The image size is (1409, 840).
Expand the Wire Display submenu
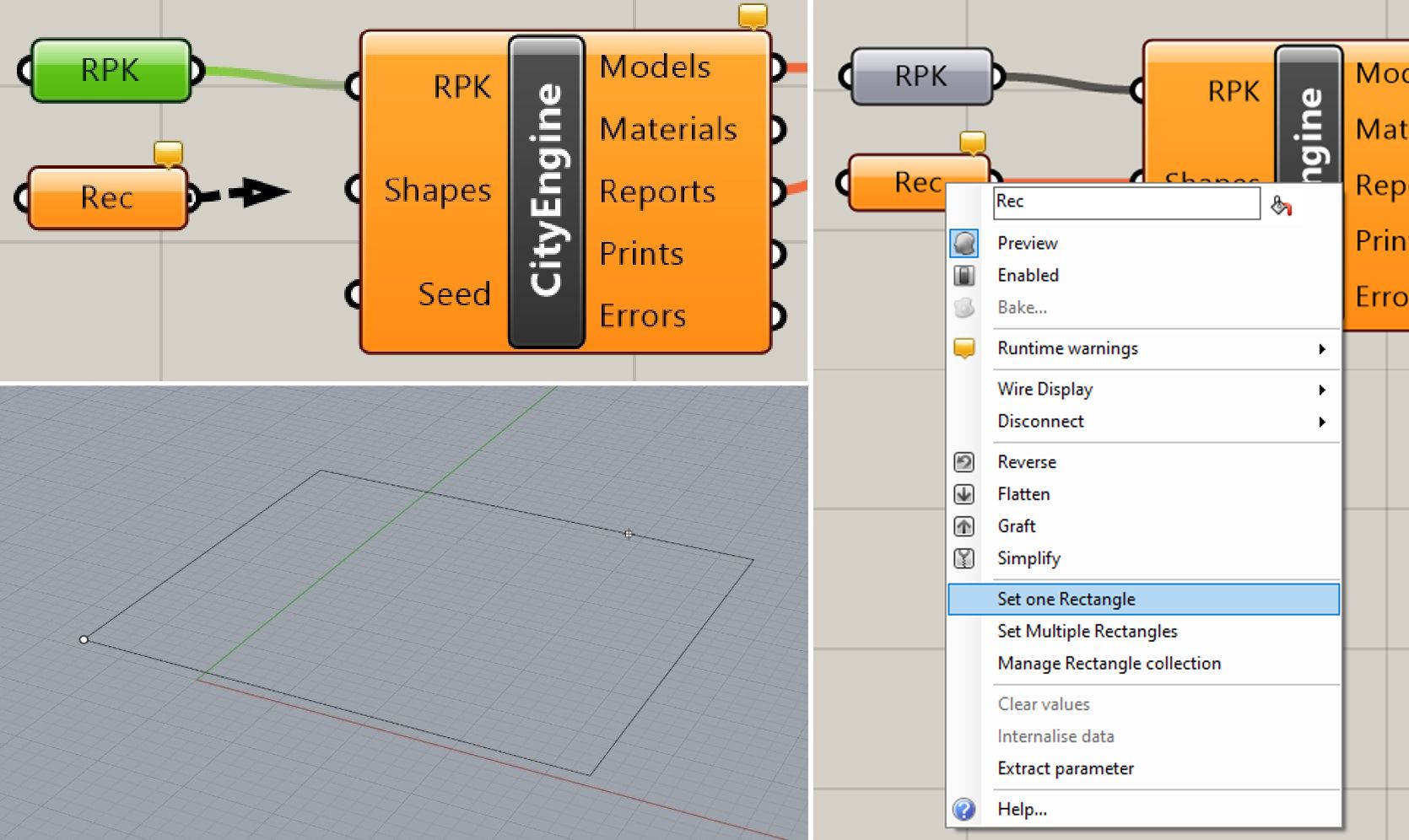pyautogui.click(x=1144, y=389)
